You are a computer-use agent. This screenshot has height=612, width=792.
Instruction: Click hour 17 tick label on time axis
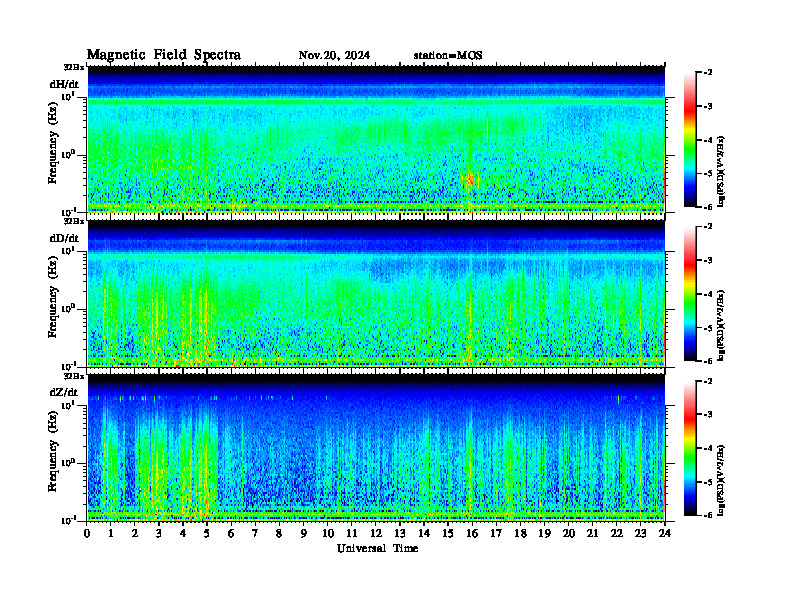(x=496, y=534)
